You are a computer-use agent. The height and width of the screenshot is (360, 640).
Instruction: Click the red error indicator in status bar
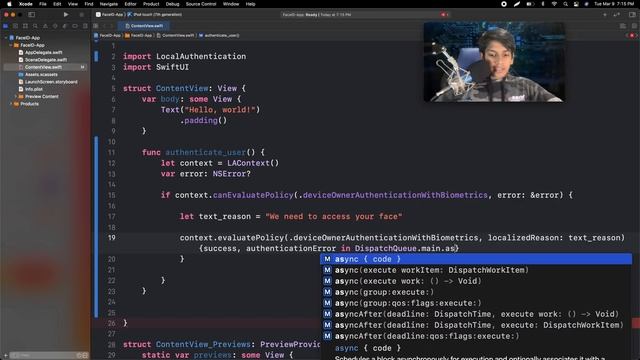(443, 15)
